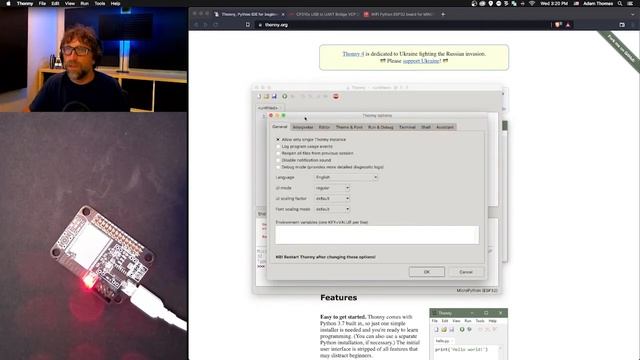The height and width of the screenshot is (360, 640).
Task: Click the hello world Thonny screenshot thumbnail
Action: pyautogui.click(x=469, y=334)
